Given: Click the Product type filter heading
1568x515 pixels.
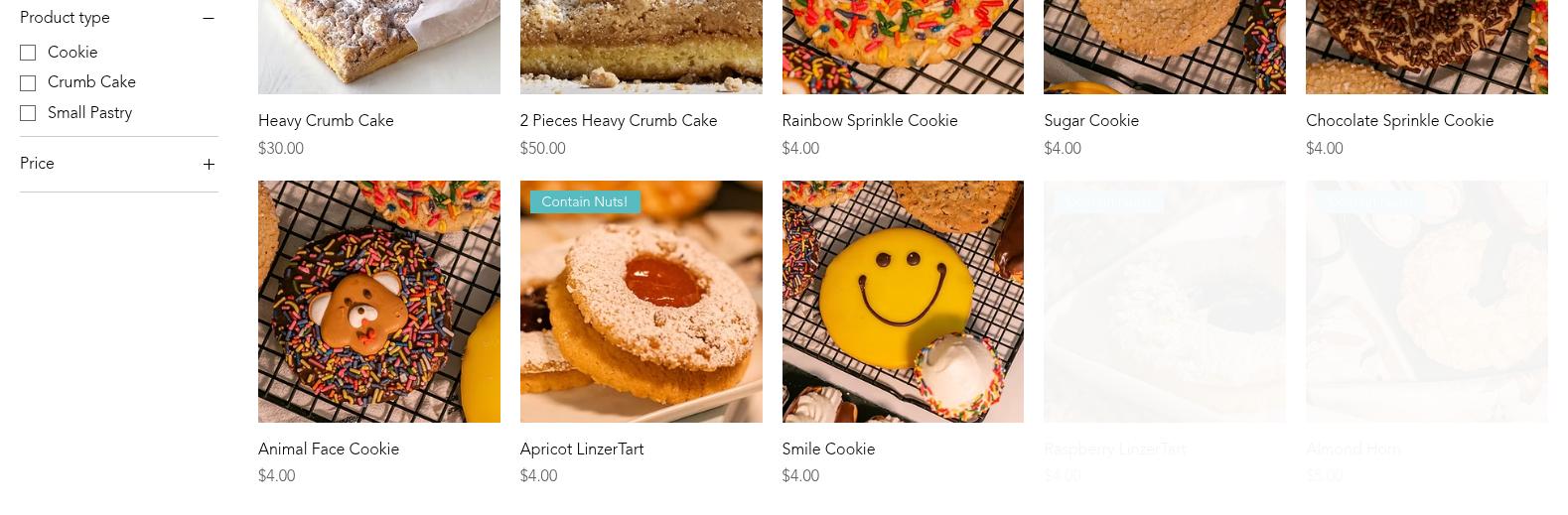Looking at the screenshot, I should tap(65, 18).
